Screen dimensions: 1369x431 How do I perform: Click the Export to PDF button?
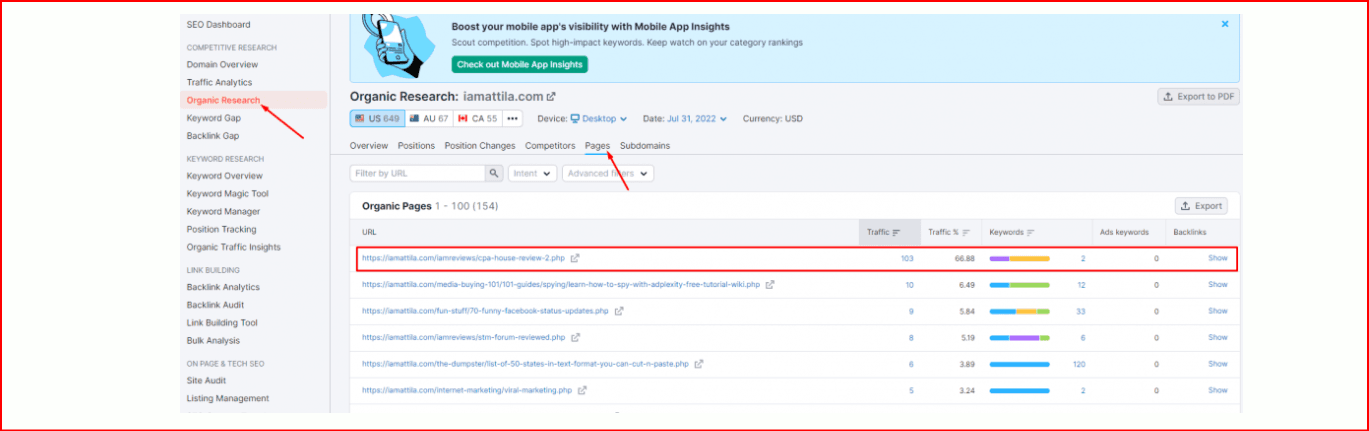(x=1198, y=97)
